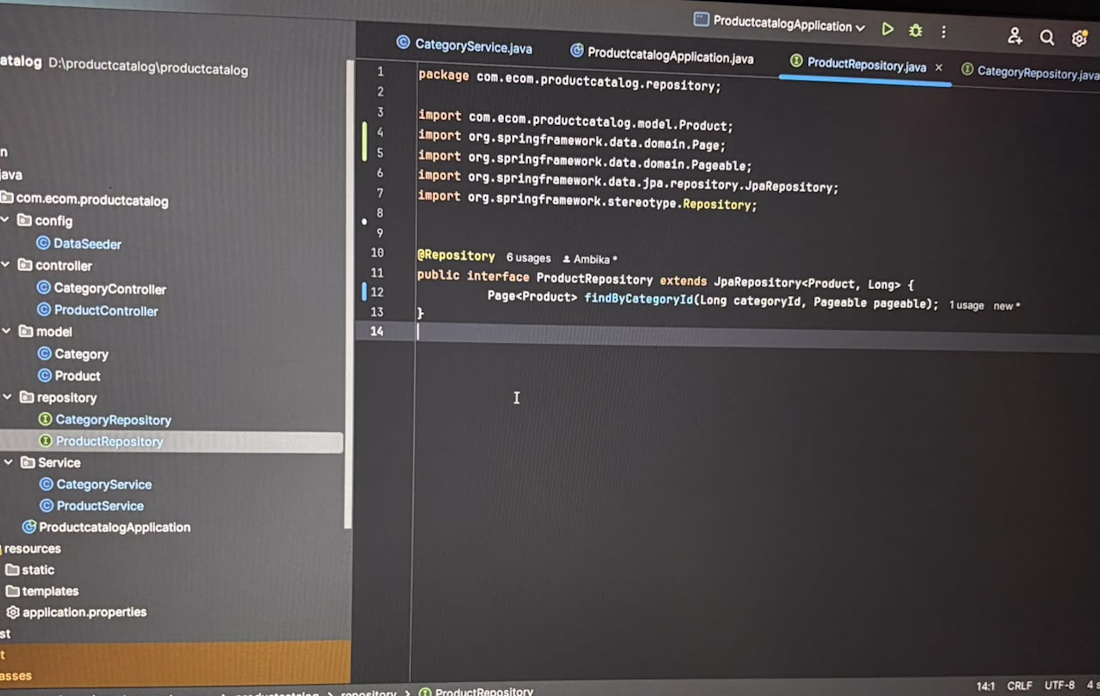Image resolution: width=1100 pixels, height=696 pixels.
Task: Switch to the ProductcatalogApplication.java tab
Action: click(x=662, y=54)
